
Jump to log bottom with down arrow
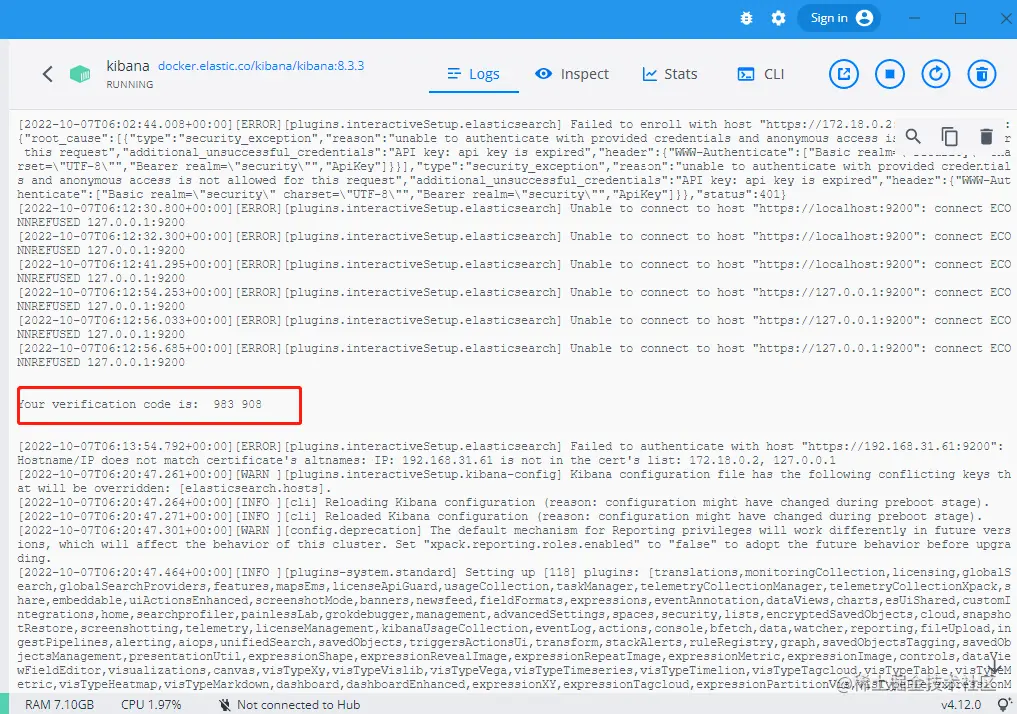[x=994, y=665]
